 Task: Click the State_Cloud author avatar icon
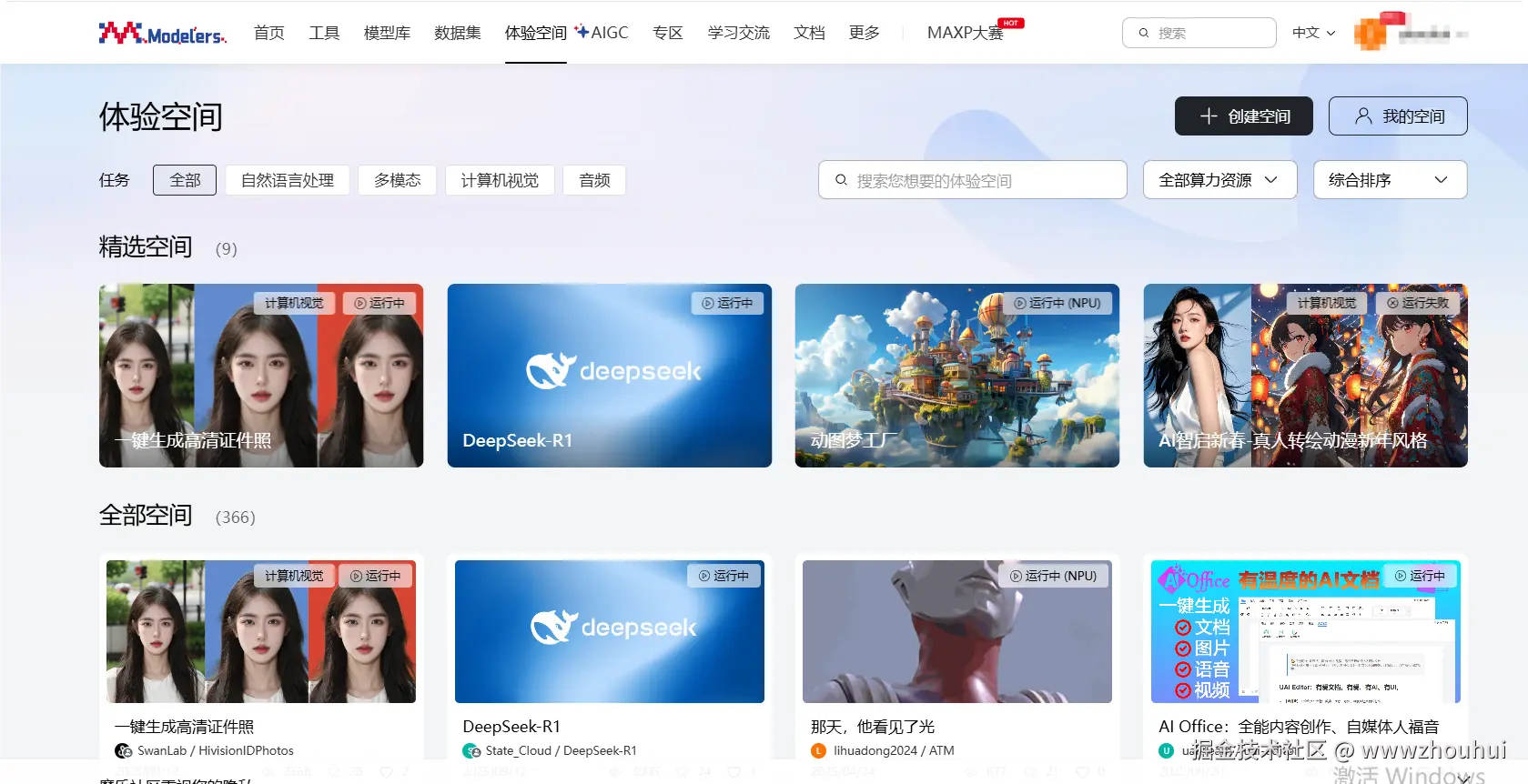coord(471,750)
